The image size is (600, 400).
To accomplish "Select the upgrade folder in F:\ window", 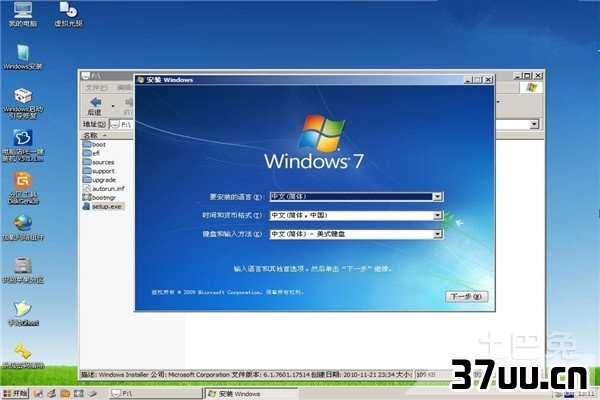I will 99,180.
